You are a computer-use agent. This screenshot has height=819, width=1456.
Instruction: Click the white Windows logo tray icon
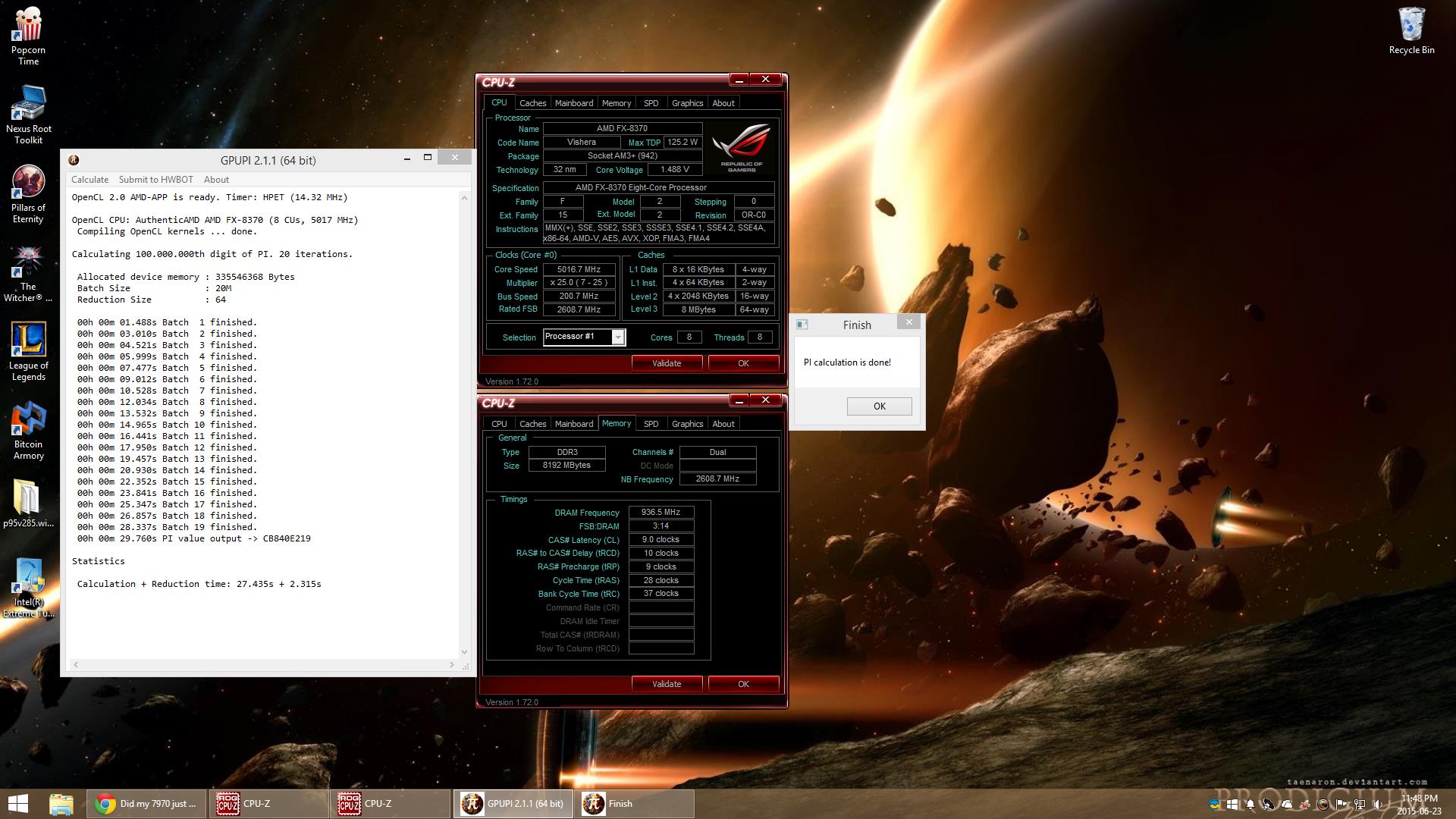tap(1232, 805)
